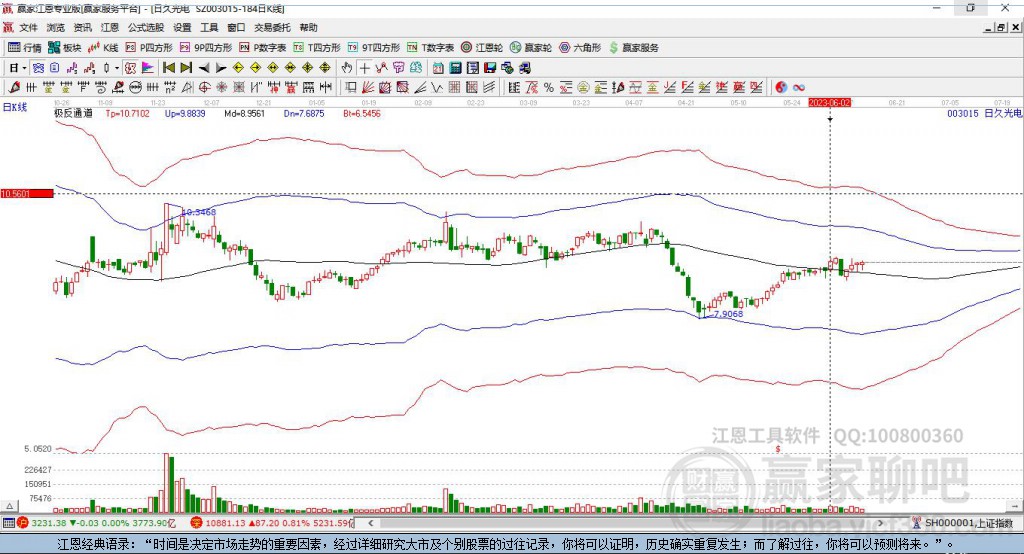The width and height of the screenshot is (1024, 554).
Task: Select the red pencil drawing tool
Action: coord(14,88)
